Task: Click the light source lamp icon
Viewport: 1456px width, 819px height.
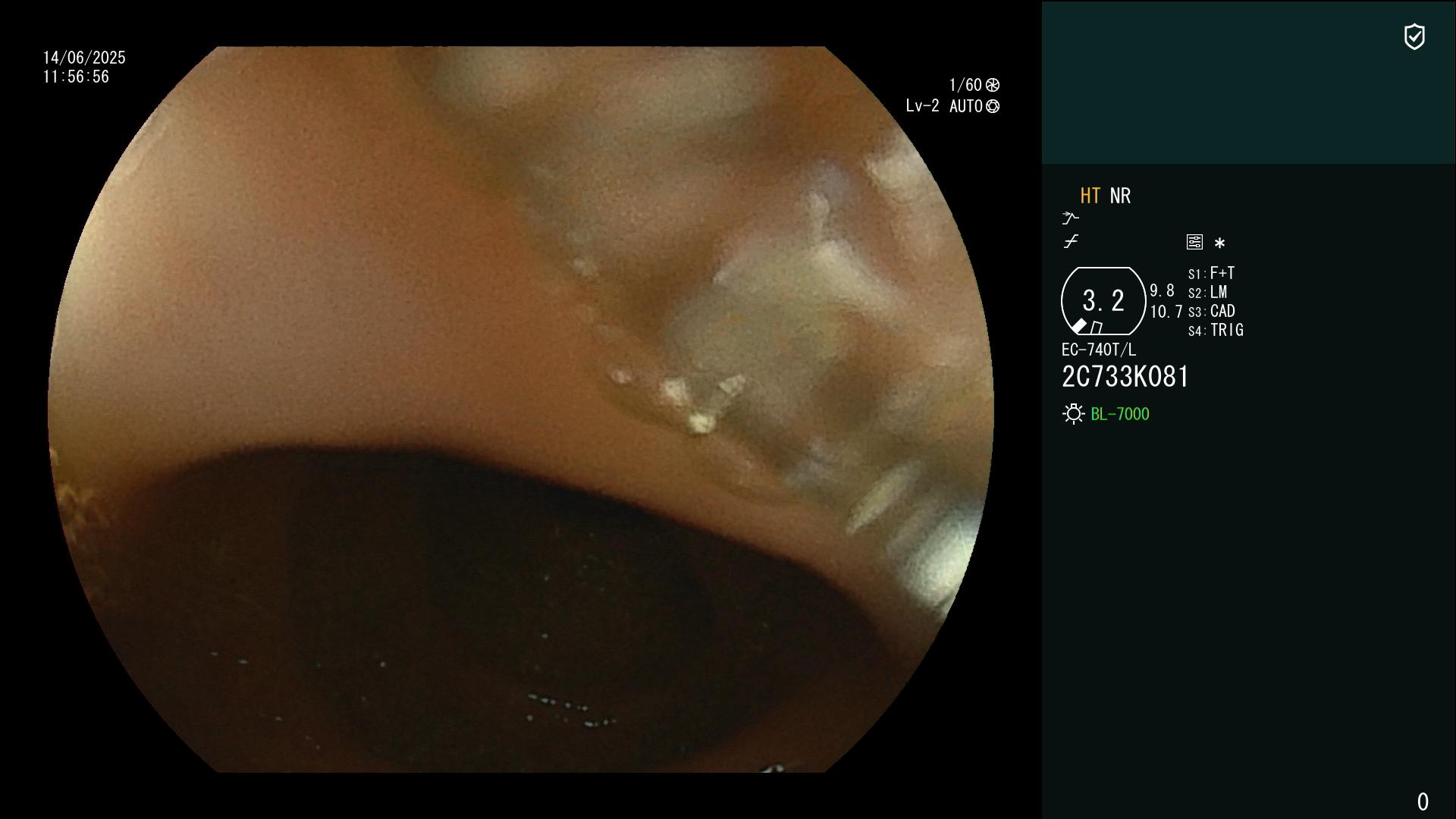Action: tap(1074, 414)
